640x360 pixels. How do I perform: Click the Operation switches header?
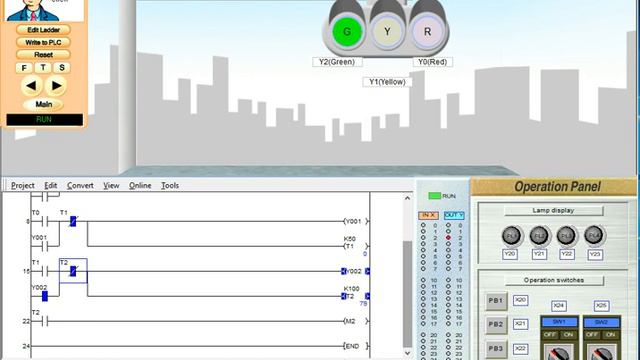(x=554, y=280)
